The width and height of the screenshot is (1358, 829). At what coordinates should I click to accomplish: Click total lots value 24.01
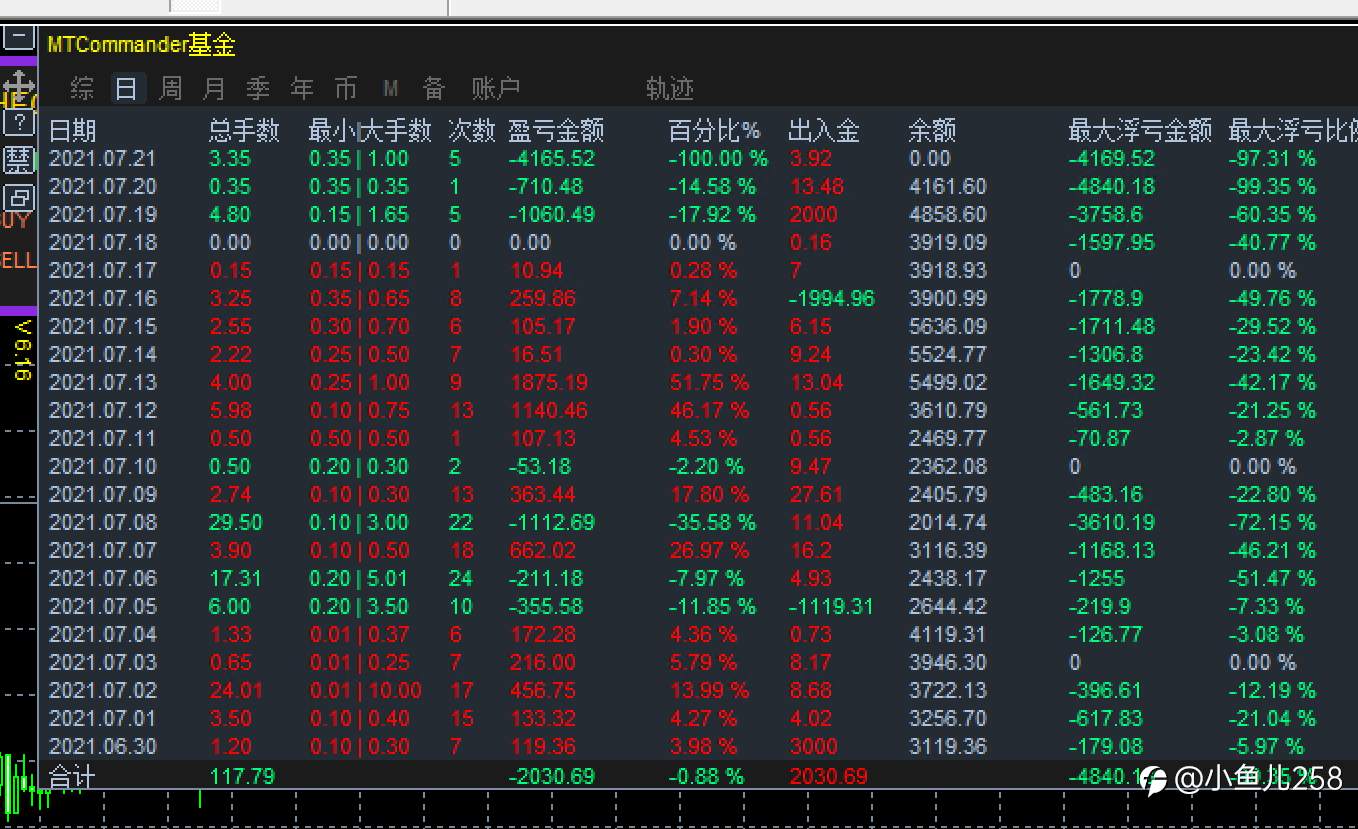[x=236, y=691]
